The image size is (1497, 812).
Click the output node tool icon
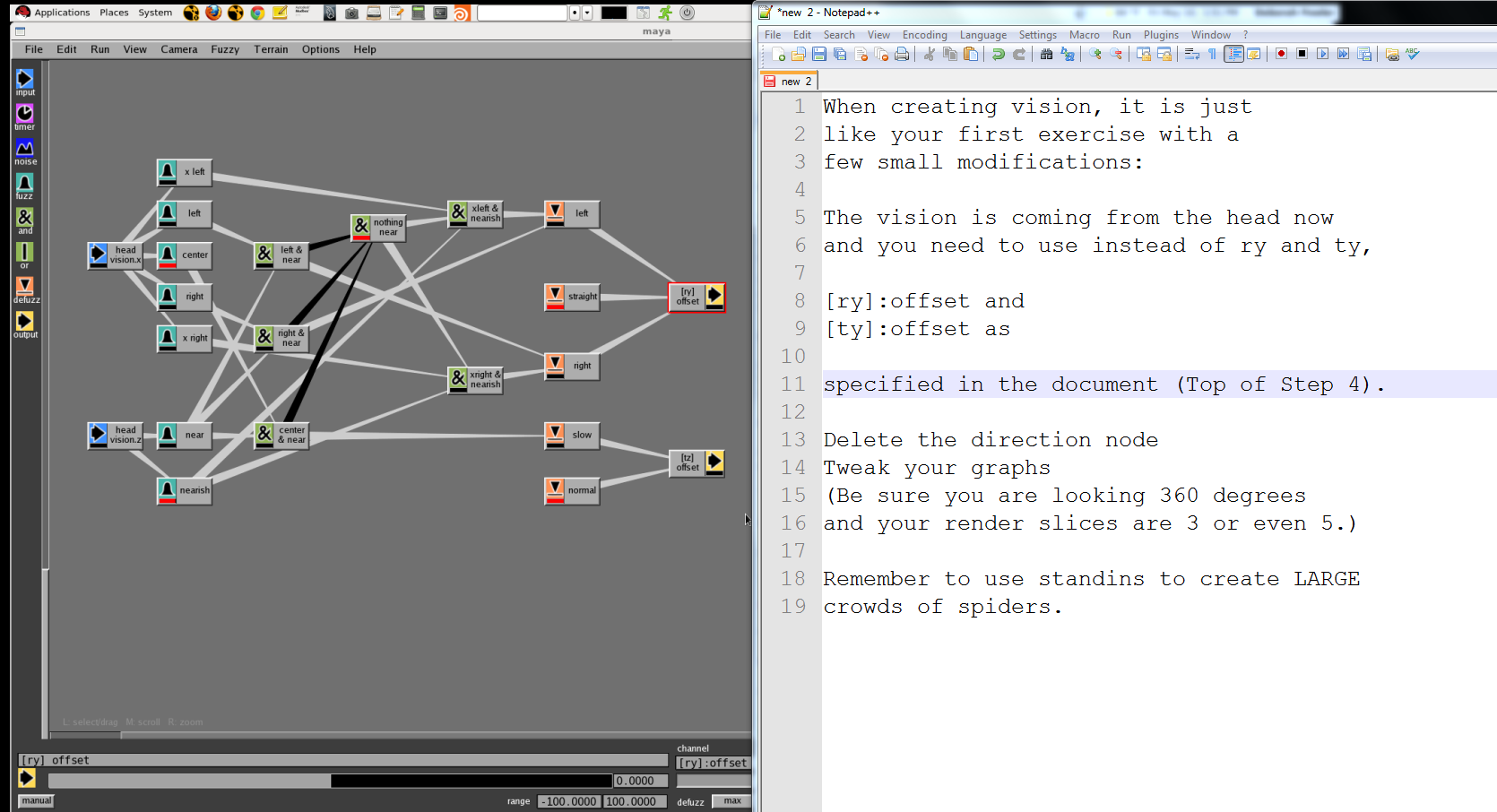[25, 321]
